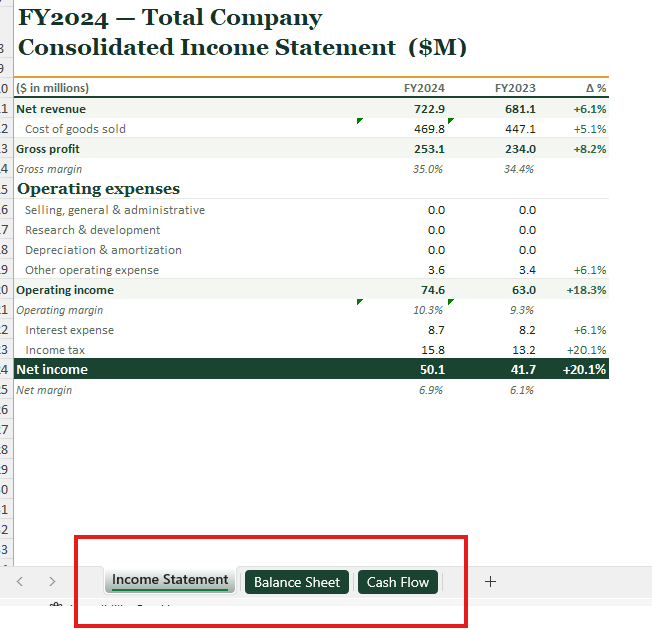
Task: Select the Income Statement sheet tab
Action: [x=170, y=580]
